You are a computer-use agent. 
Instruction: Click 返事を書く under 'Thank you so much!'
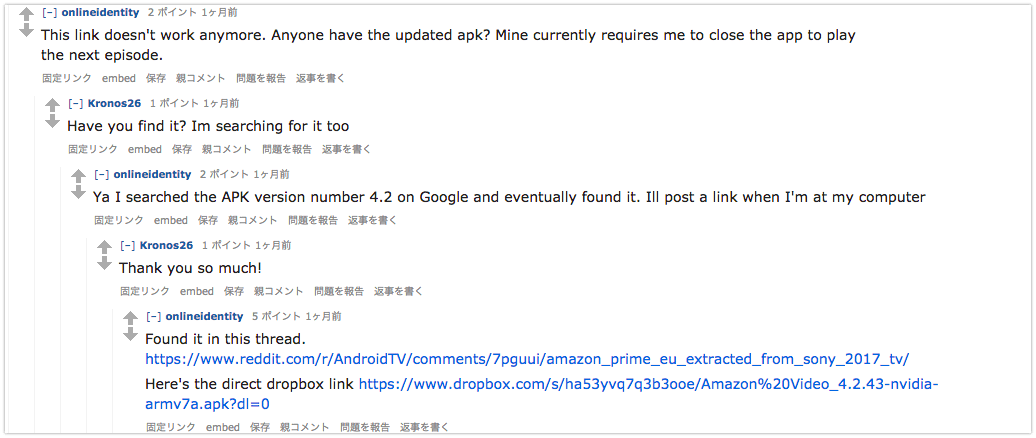[x=398, y=291]
